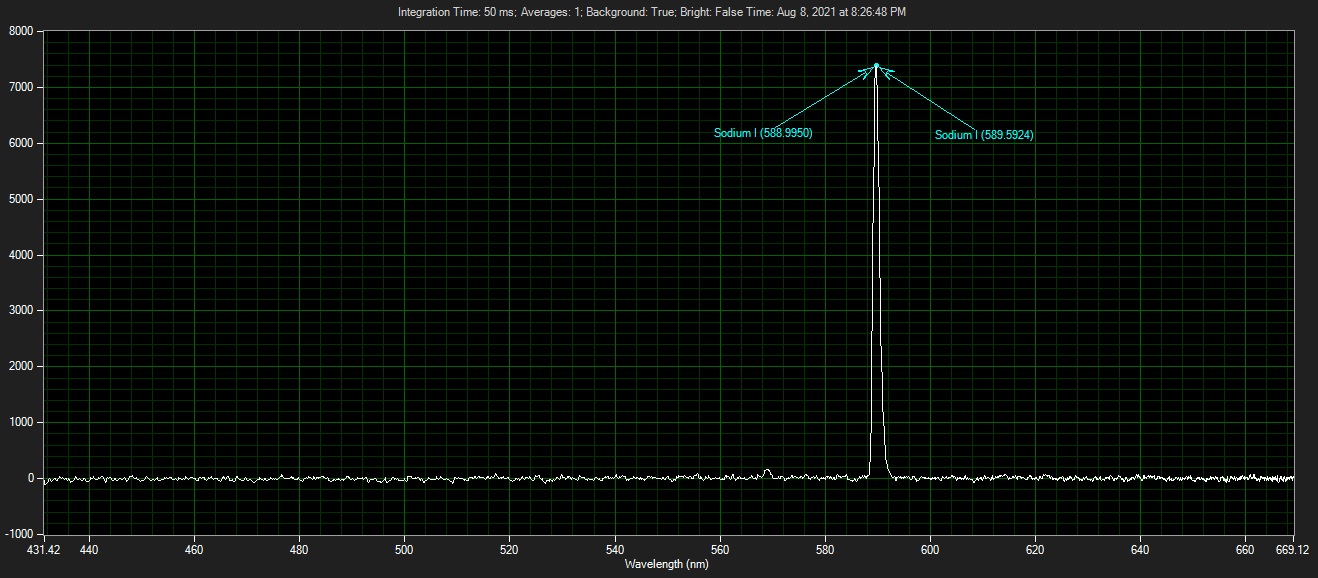
Task: Click the Wavelength (nm) axis title
Action: pyautogui.click(x=667, y=564)
